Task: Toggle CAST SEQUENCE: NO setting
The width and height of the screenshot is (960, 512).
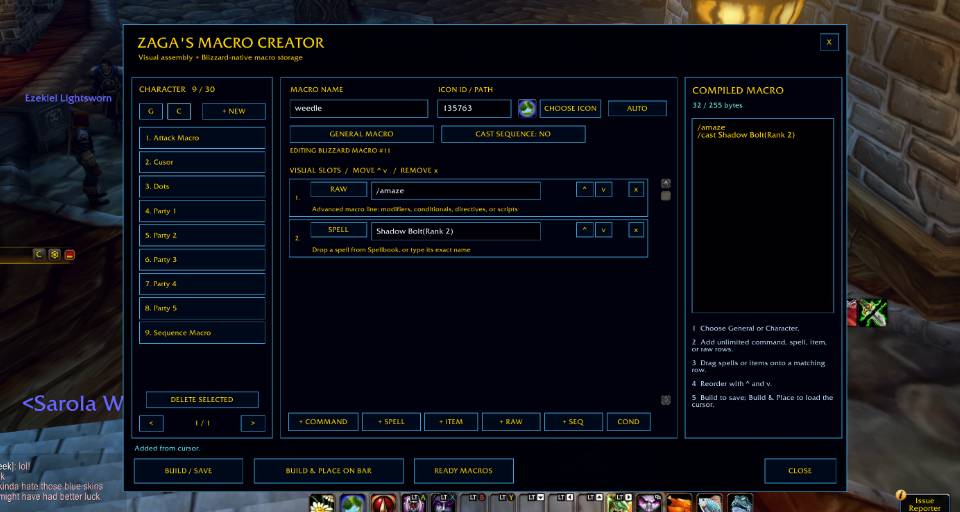Action: coord(513,134)
